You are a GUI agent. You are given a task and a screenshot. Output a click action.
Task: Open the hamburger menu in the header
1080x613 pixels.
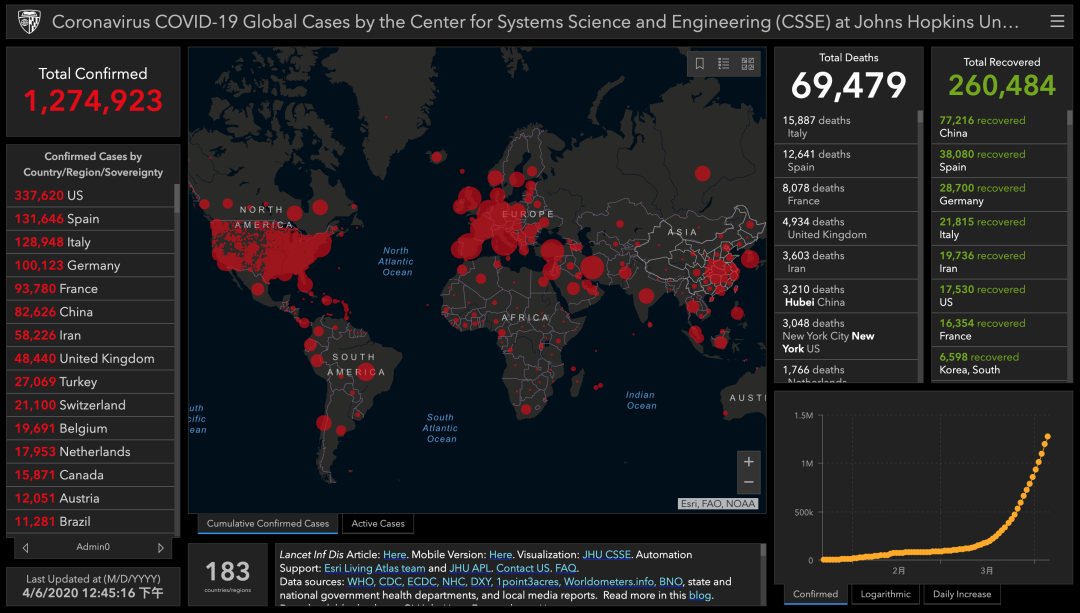pyautogui.click(x=1057, y=21)
